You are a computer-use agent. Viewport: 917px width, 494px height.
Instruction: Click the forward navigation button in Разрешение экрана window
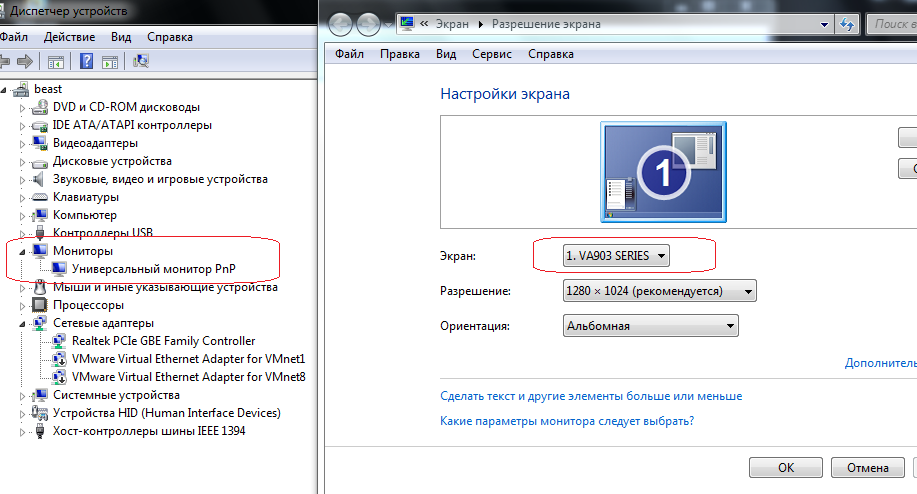368,25
